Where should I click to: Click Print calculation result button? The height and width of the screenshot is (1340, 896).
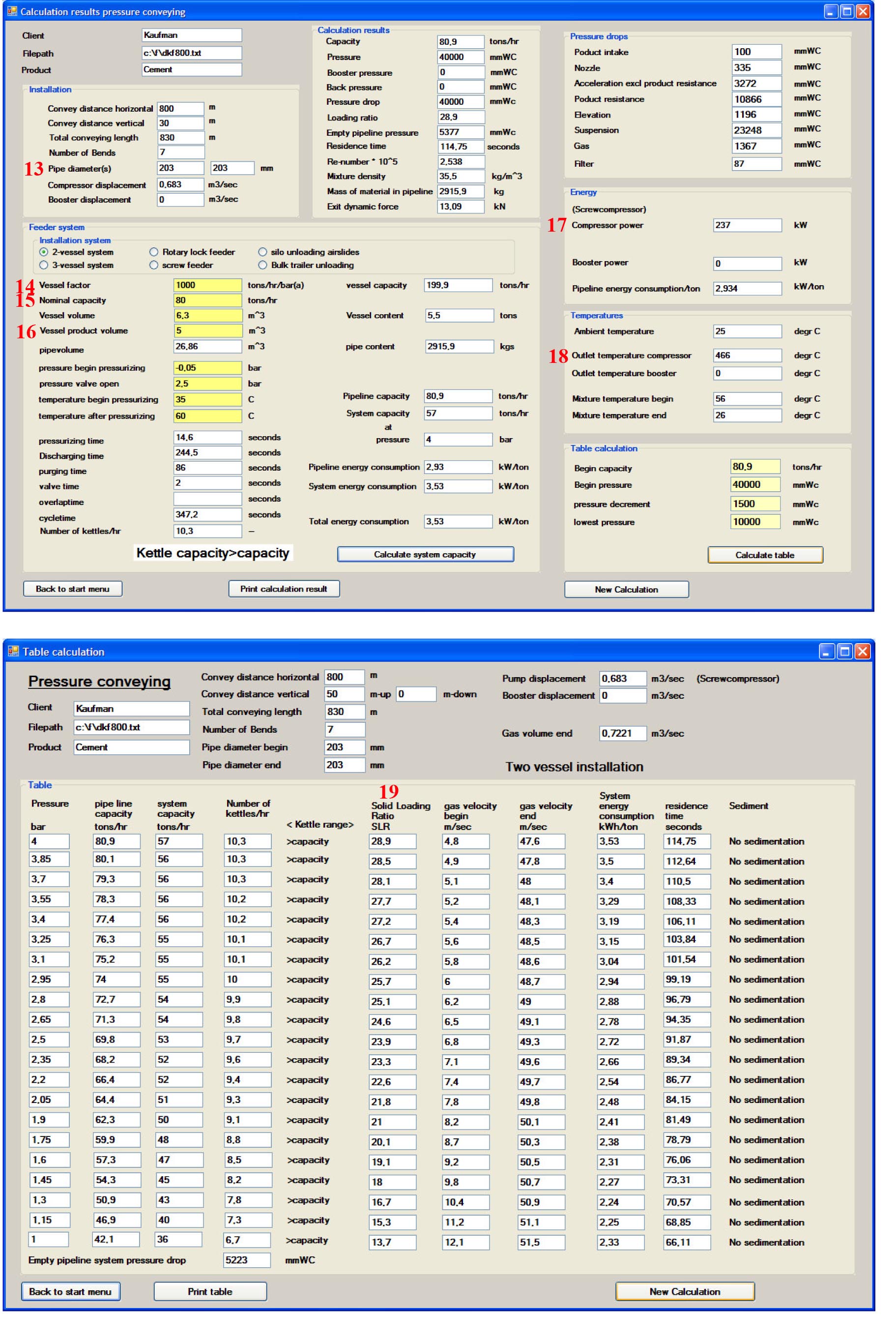(284, 589)
